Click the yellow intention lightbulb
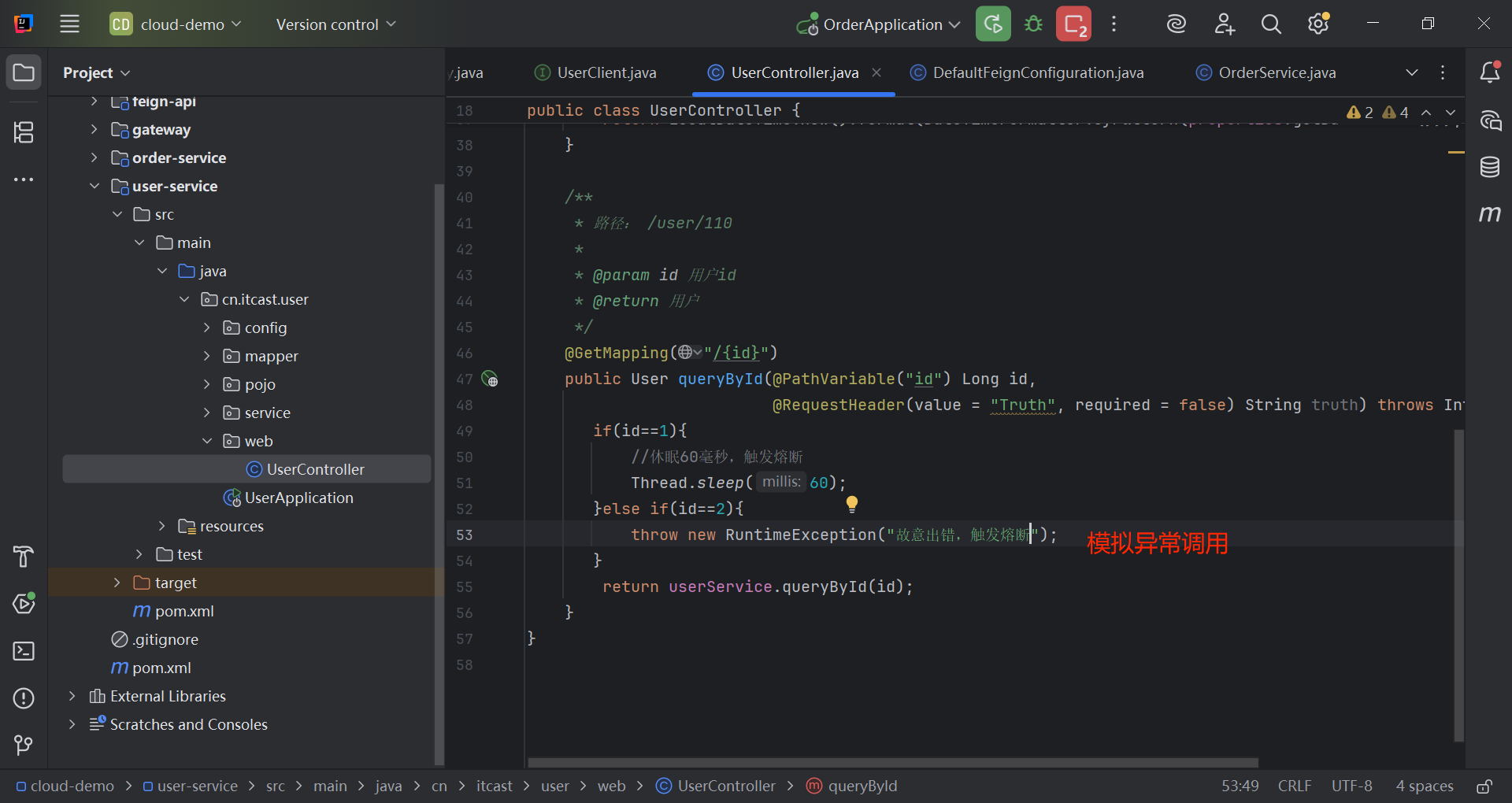The height and width of the screenshot is (803, 1512). (852, 504)
